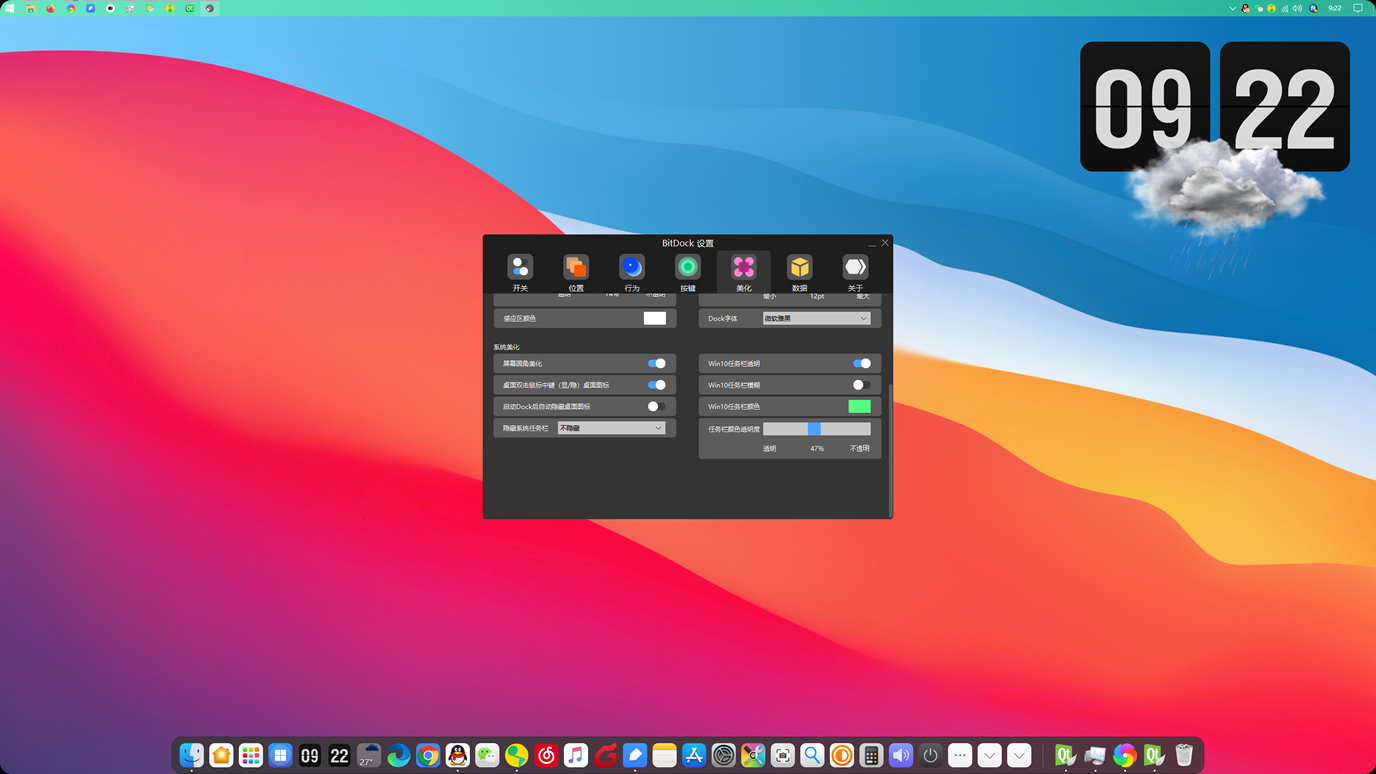Open the Apple Music note icon
Viewport: 1376px width, 774px height.
point(575,755)
